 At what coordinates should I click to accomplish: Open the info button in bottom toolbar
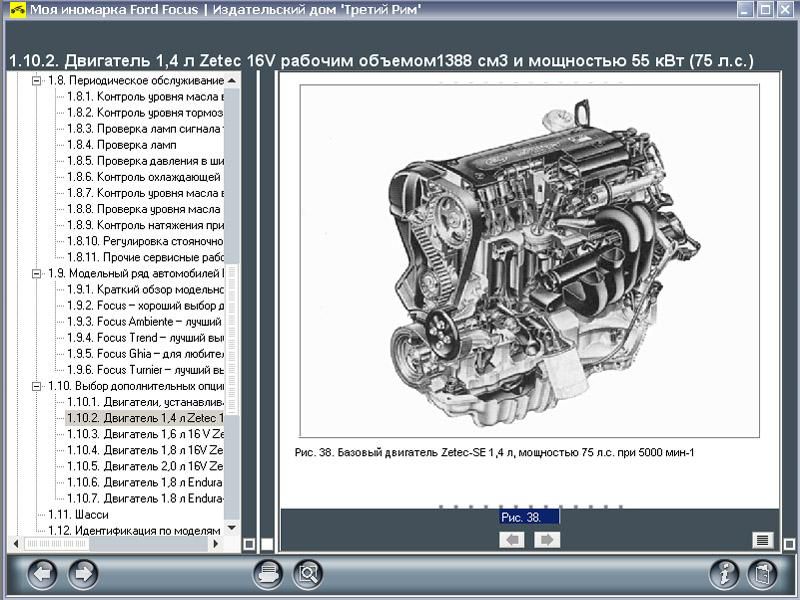pos(723,574)
